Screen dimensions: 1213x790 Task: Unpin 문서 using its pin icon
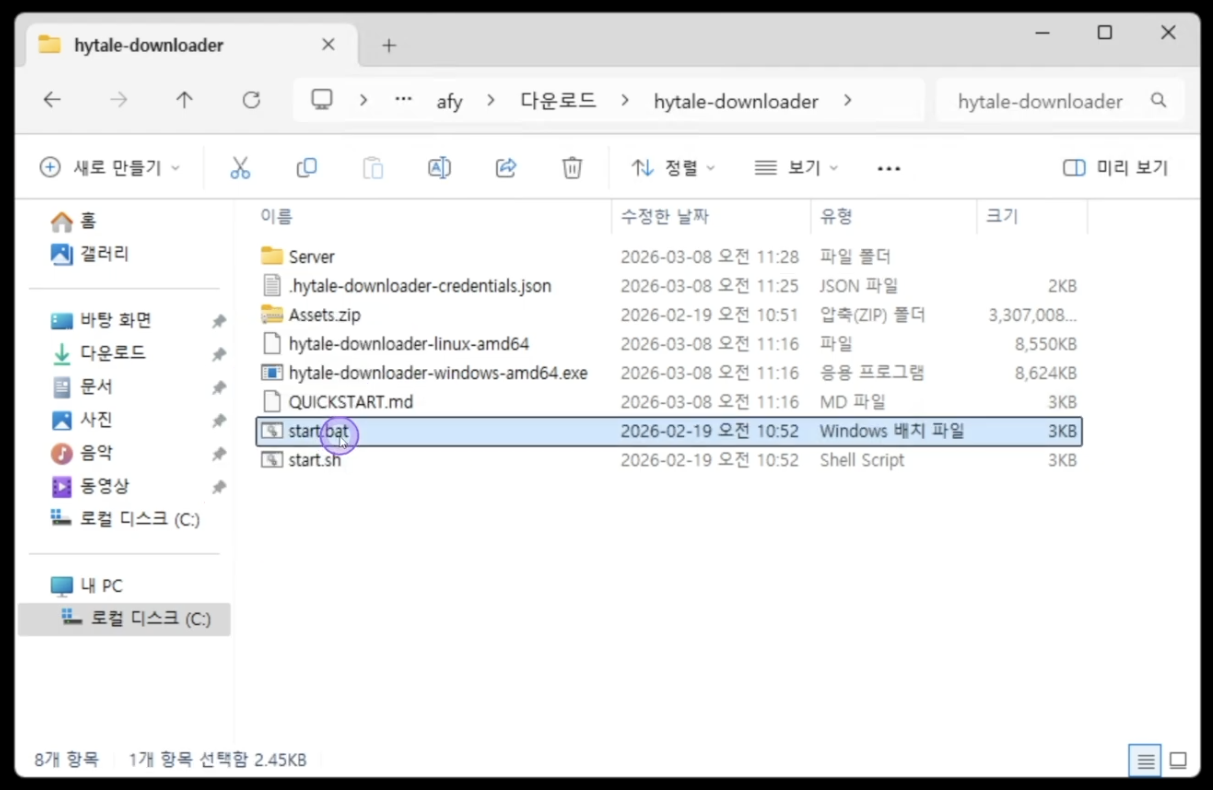(218, 387)
